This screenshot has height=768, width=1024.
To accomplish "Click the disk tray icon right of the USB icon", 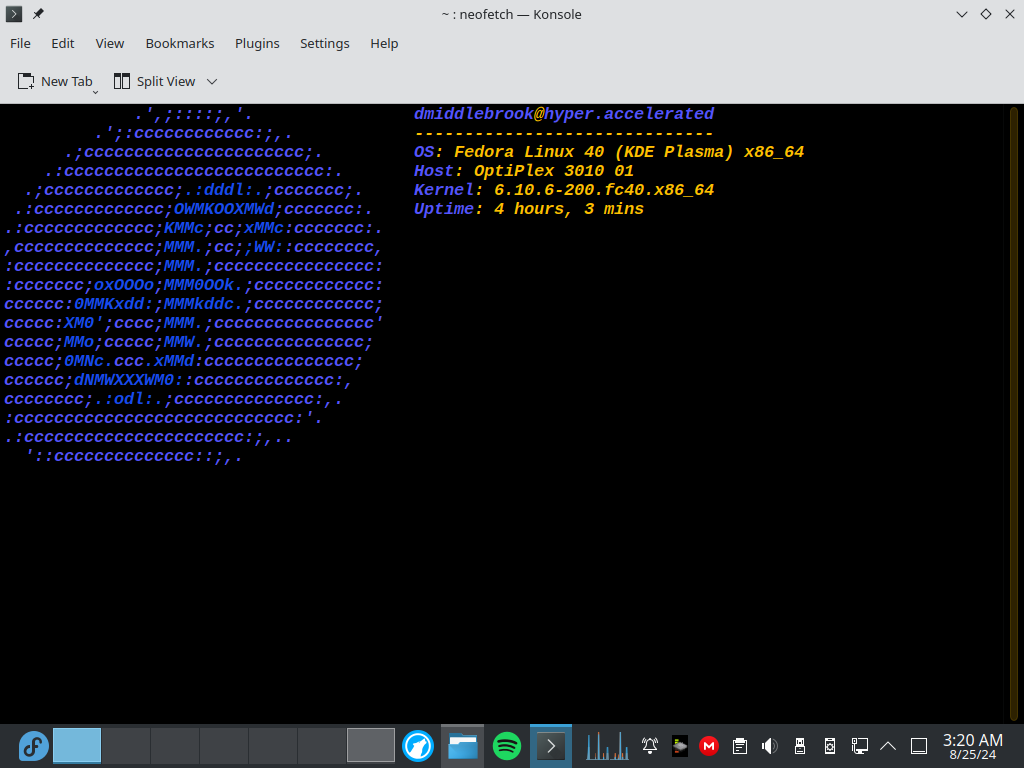I will (829, 745).
